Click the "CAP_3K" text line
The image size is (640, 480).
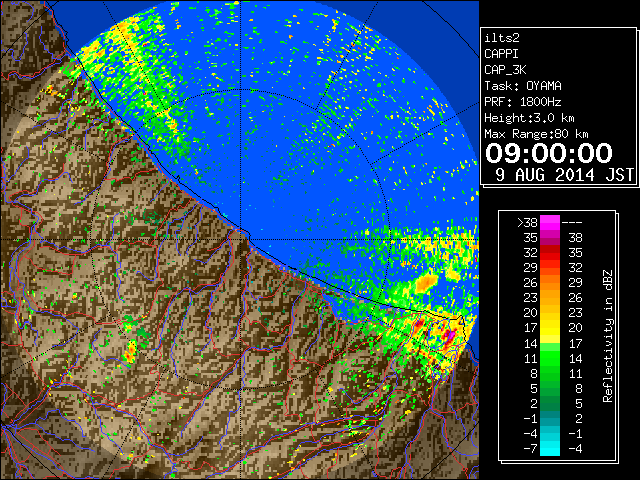click(505, 70)
